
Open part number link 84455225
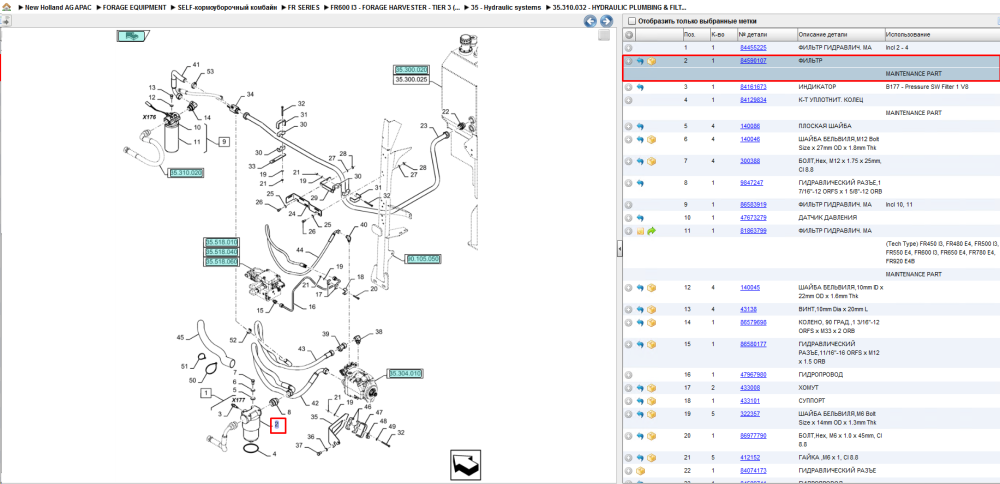pos(753,48)
